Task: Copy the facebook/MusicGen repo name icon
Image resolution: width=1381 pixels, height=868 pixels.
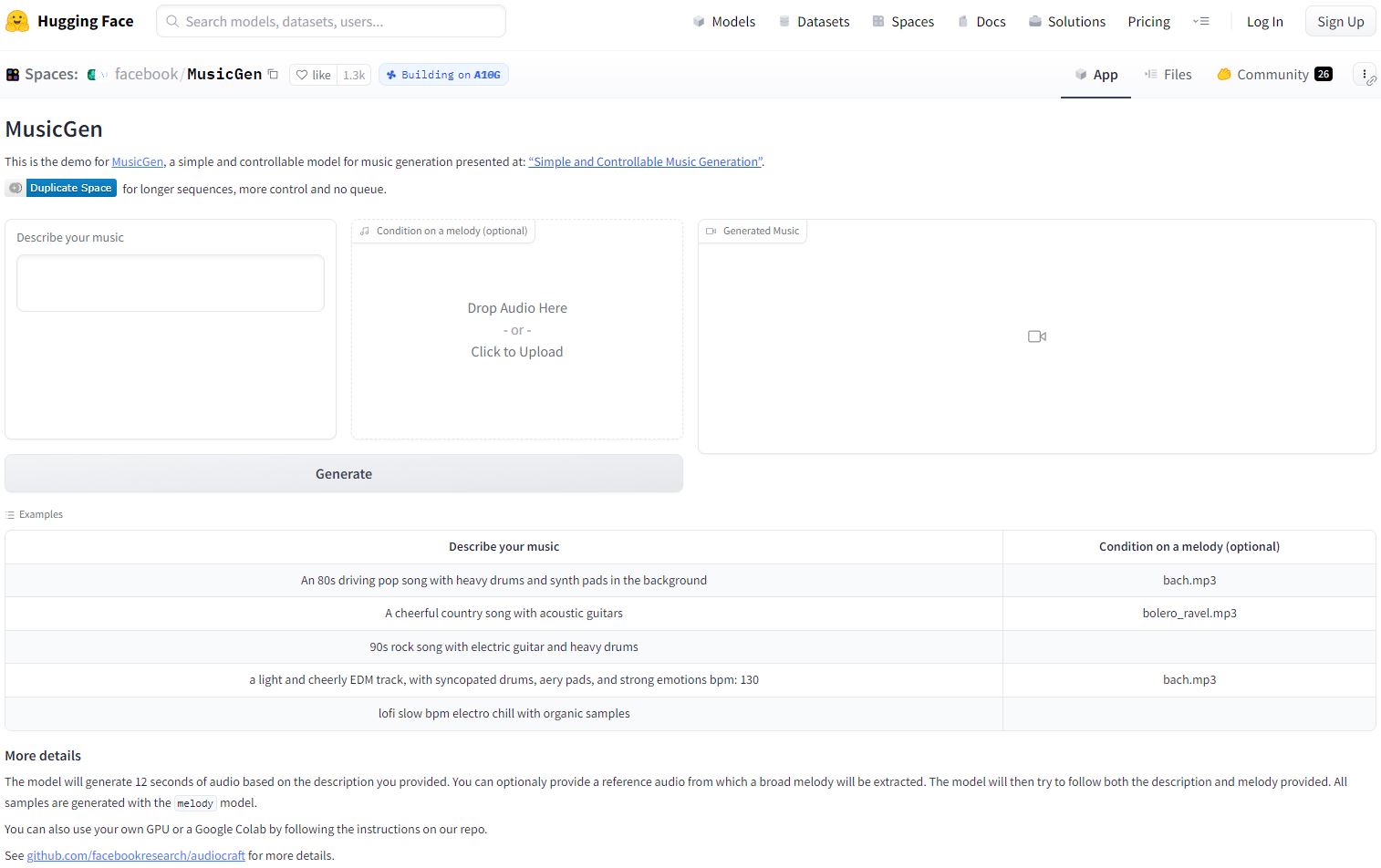Action: (x=273, y=75)
